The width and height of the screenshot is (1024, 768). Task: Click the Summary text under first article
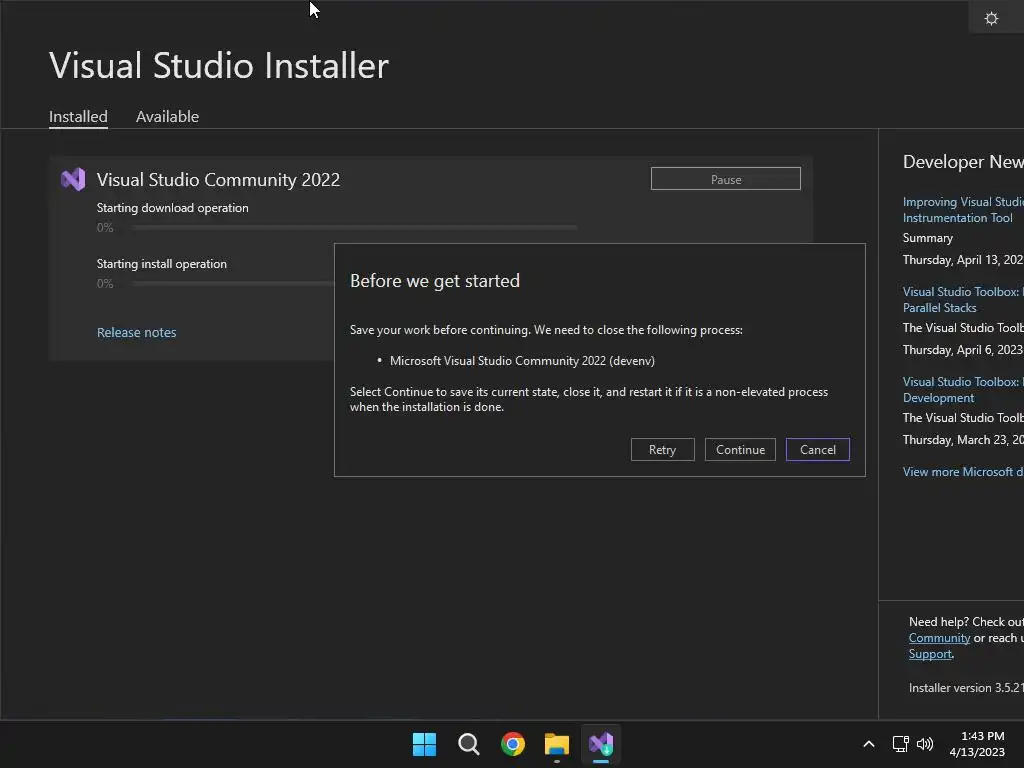tap(927, 238)
